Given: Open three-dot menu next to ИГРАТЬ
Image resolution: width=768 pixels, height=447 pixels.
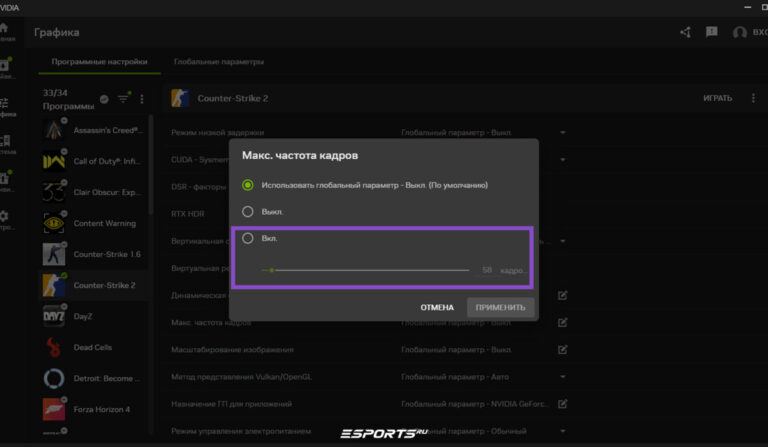Looking at the screenshot, I should tap(753, 98).
